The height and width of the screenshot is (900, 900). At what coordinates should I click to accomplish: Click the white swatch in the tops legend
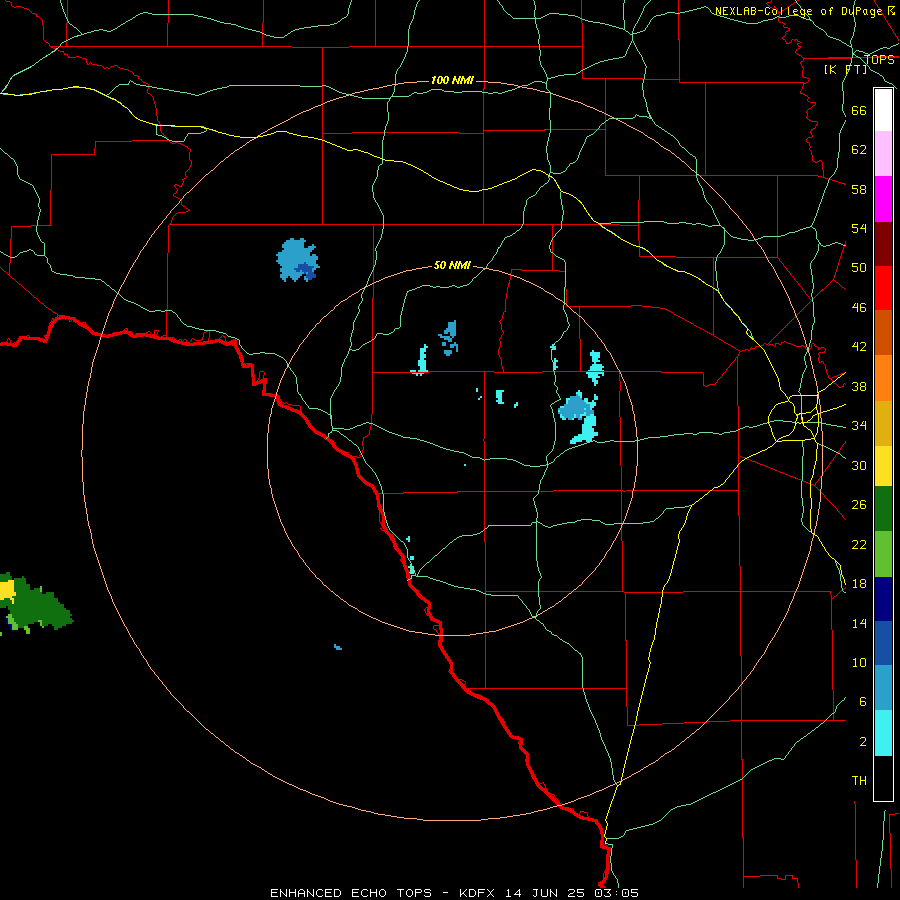pyautogui.click(x=883, y=110)
